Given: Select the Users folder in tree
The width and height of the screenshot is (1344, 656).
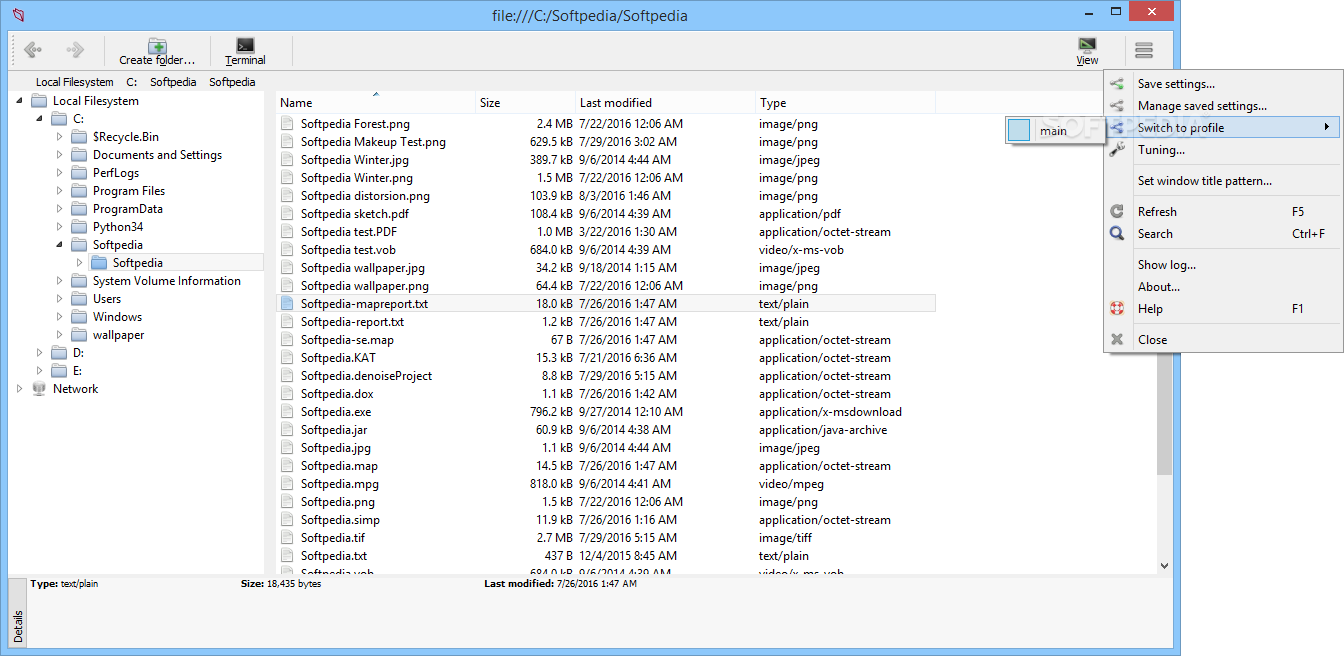Looking at the screenshot, I should (107, 299).
